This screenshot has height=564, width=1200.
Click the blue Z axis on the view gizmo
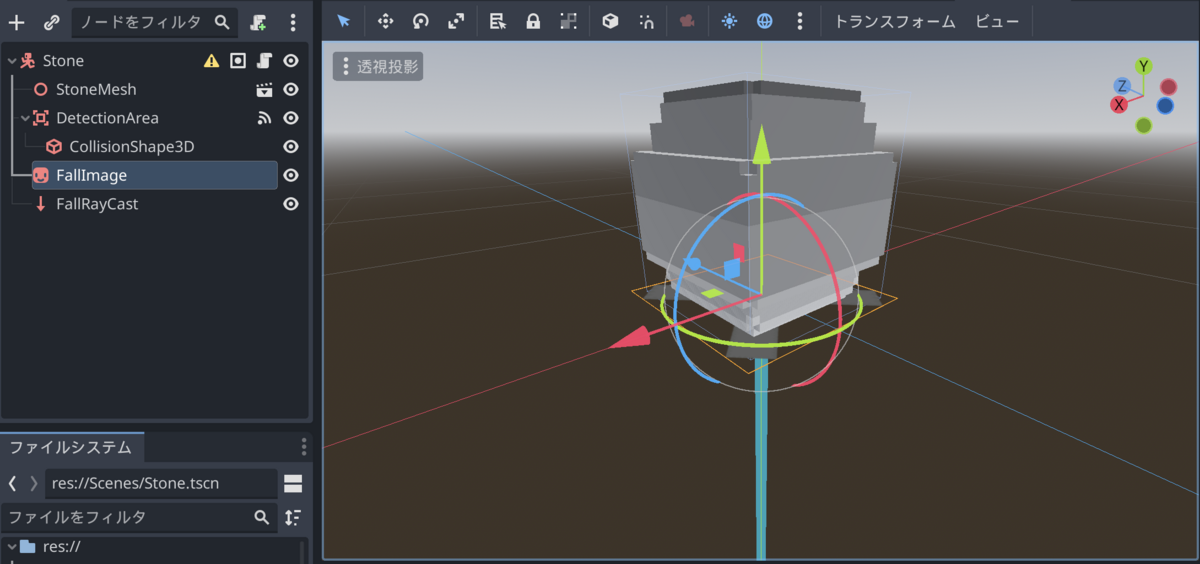pyautogui.click(x=1123, y=86)
